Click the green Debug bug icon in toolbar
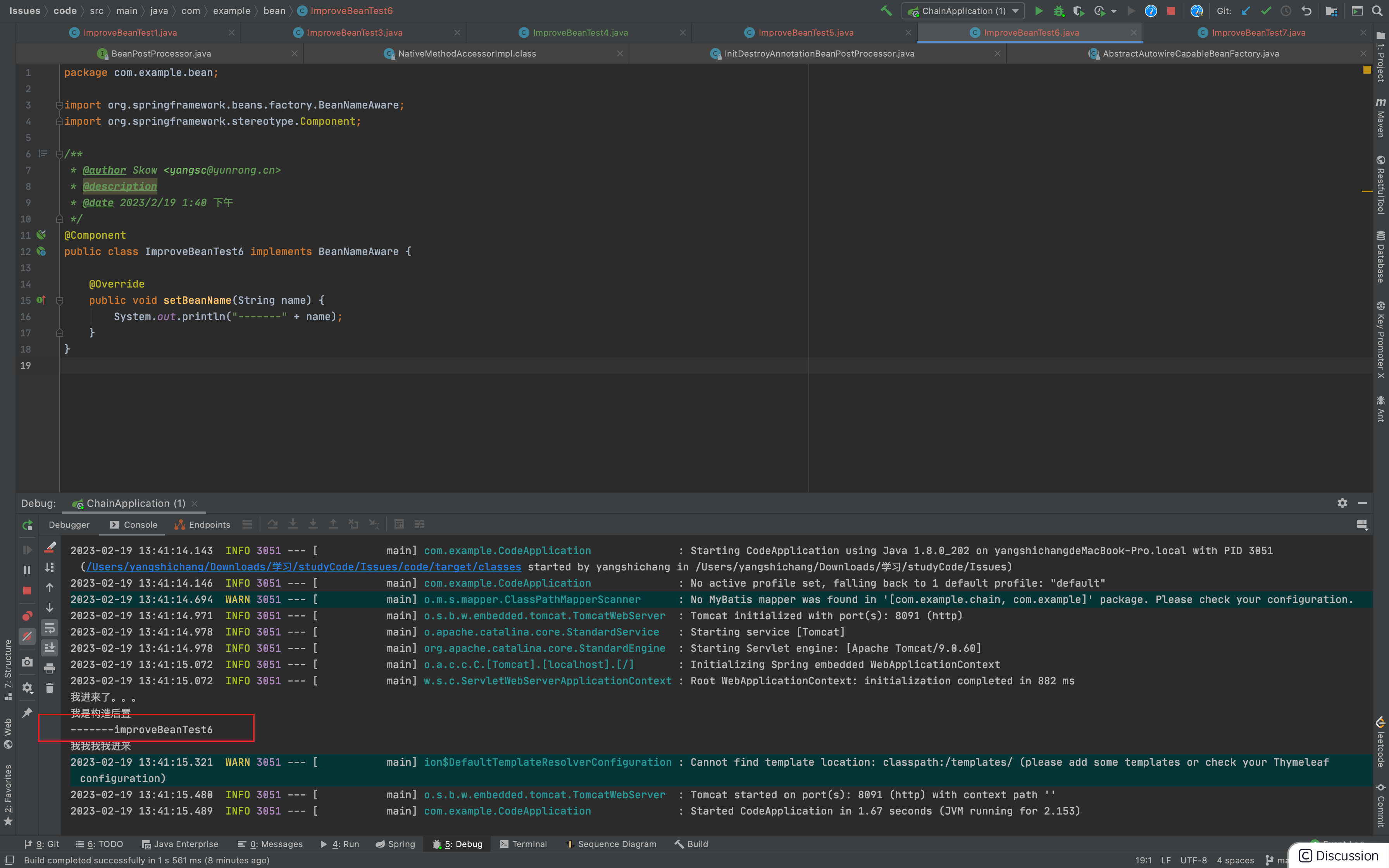 click(1059, 11)
